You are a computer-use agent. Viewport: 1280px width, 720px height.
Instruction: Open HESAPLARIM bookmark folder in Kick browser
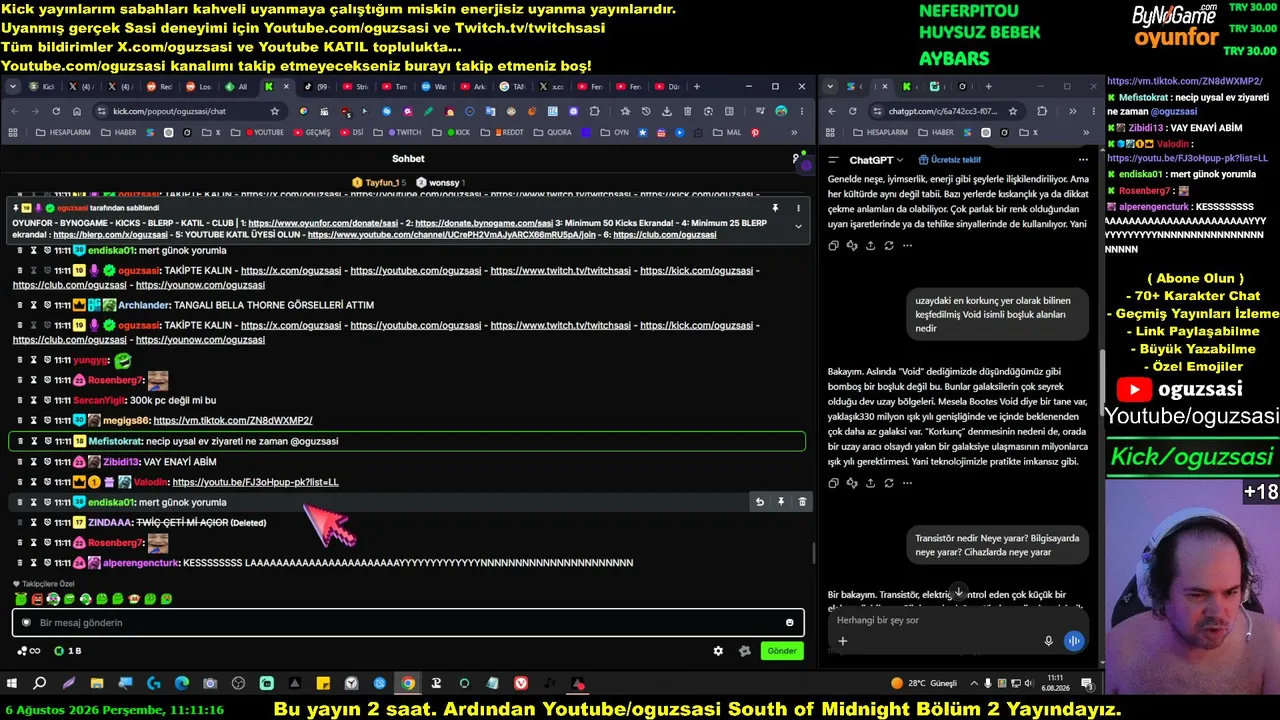(63, 132)
